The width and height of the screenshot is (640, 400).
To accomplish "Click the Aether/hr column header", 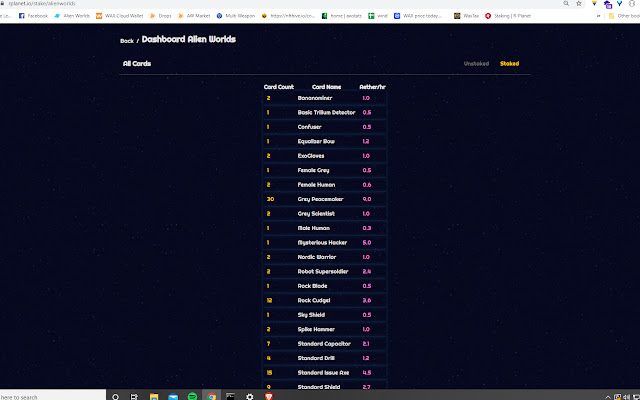I will (x=372, y=87).
